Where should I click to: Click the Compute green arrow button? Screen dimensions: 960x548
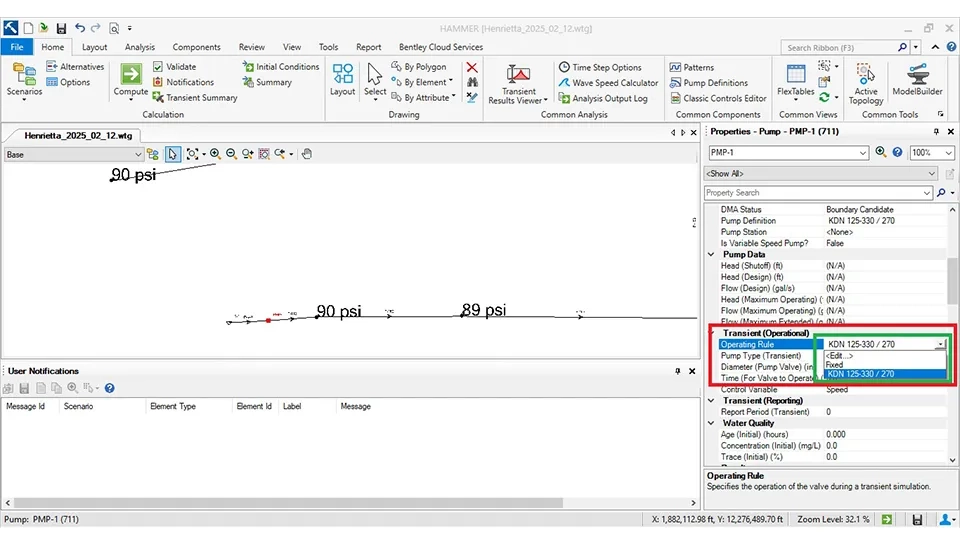(x=131, y=76)
